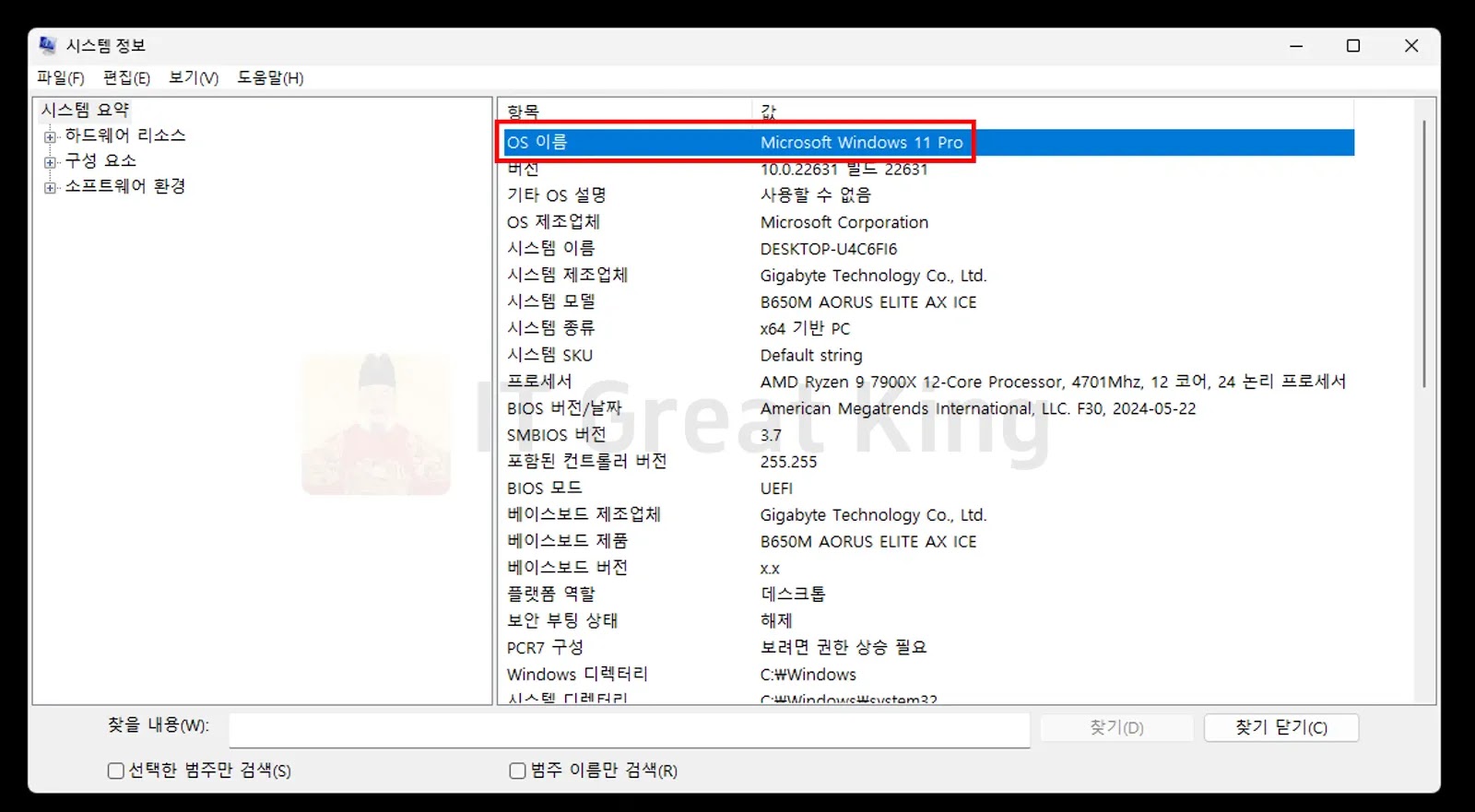The height and width of the screenshot is (812, 1475).
Task: Click the value x64 기반 PC
Action: (x=806, y=329)
